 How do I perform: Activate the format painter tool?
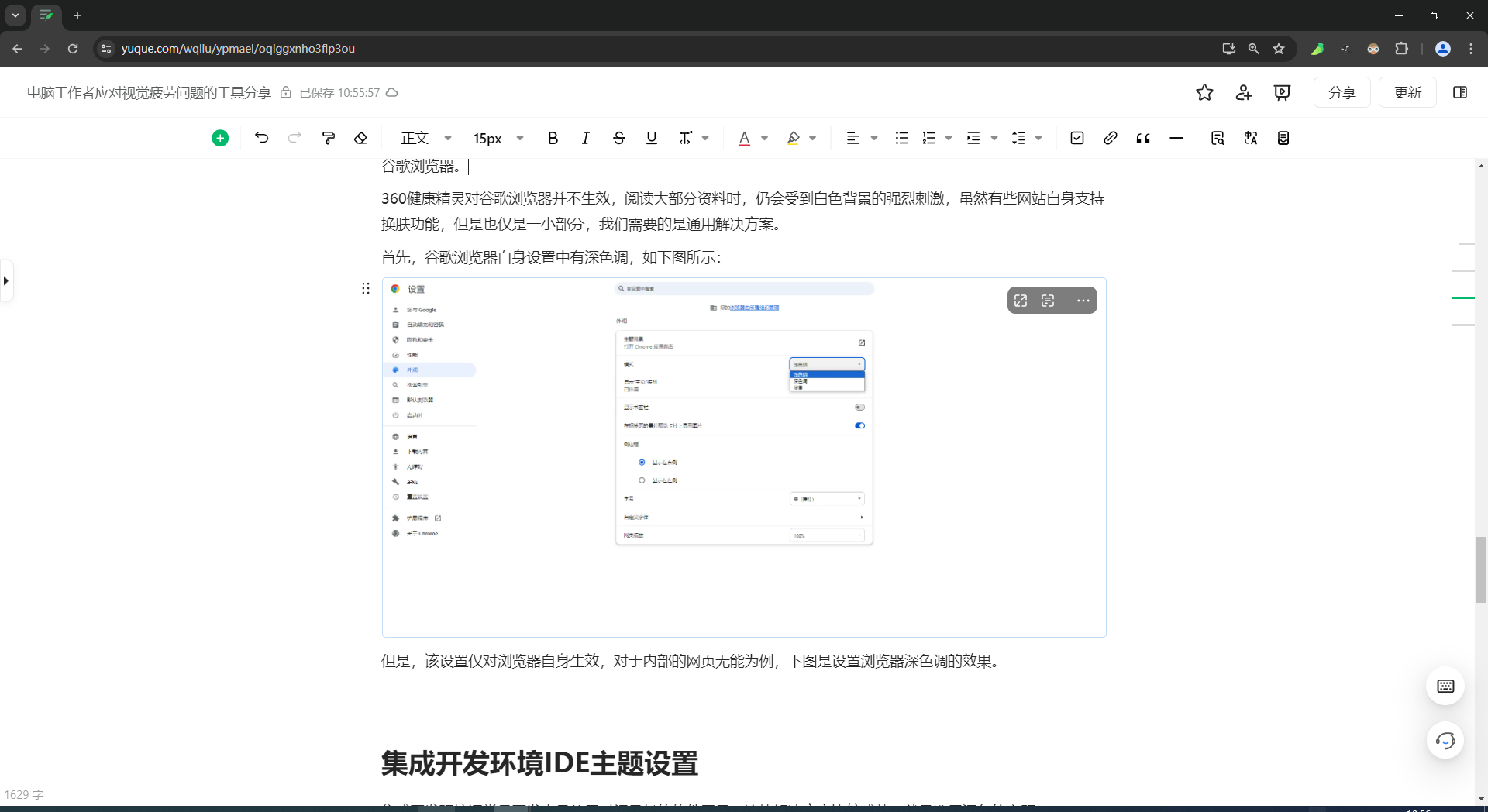click(x=329, y=138)
